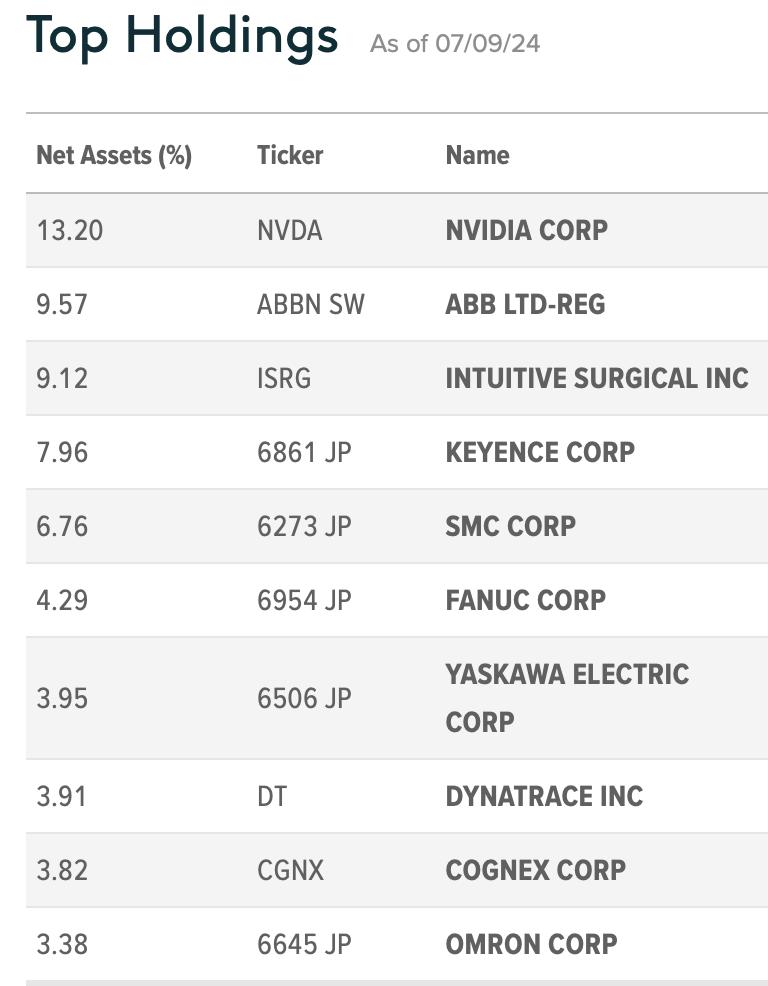
Task: Select ABB LTD-REG company name
Action: pos(525,304)
